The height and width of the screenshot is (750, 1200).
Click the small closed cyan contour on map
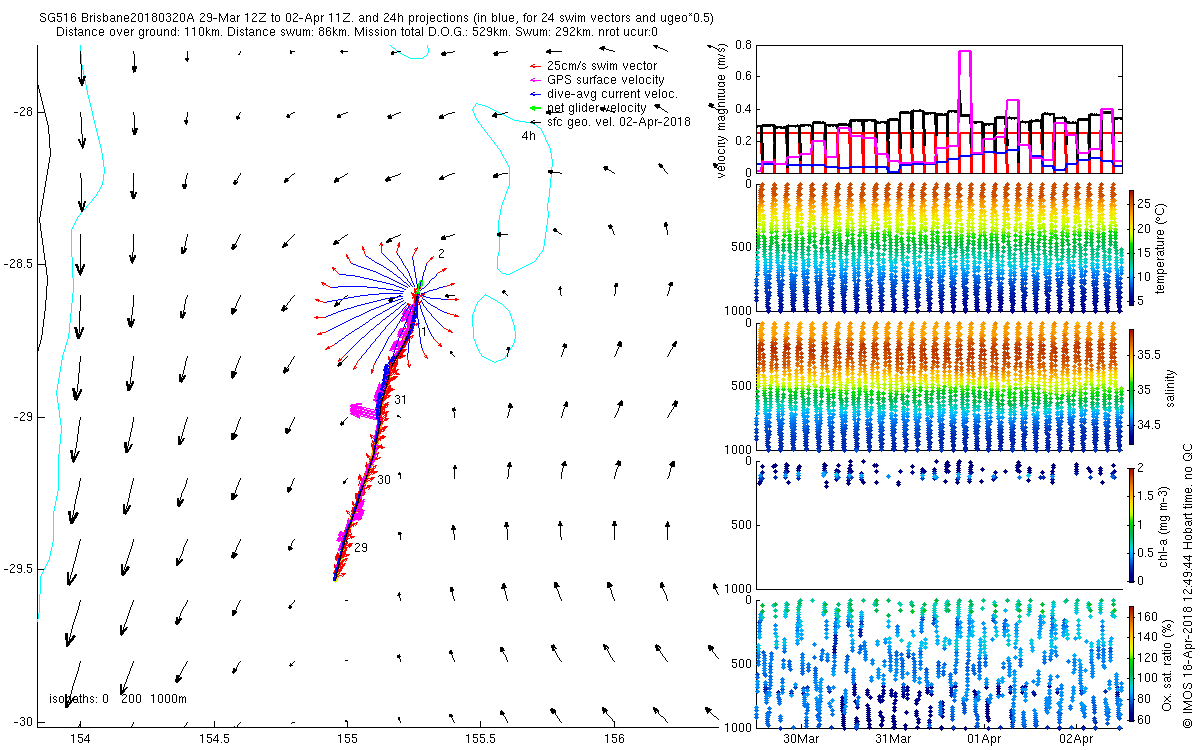[x=493, y=327]
